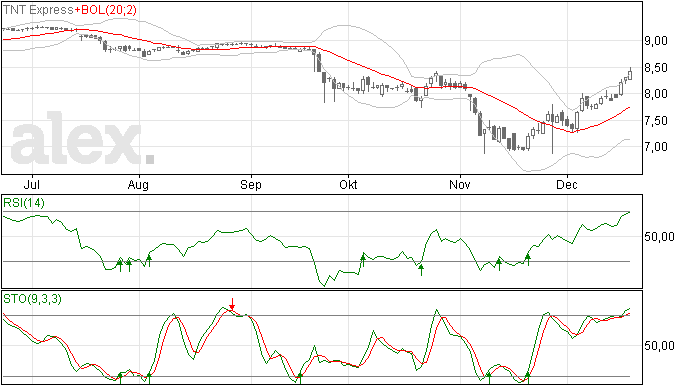The image size is (690, 387).
Task: Click the 50,00 label of the RSI panel
Action: [x=659, y=237]
